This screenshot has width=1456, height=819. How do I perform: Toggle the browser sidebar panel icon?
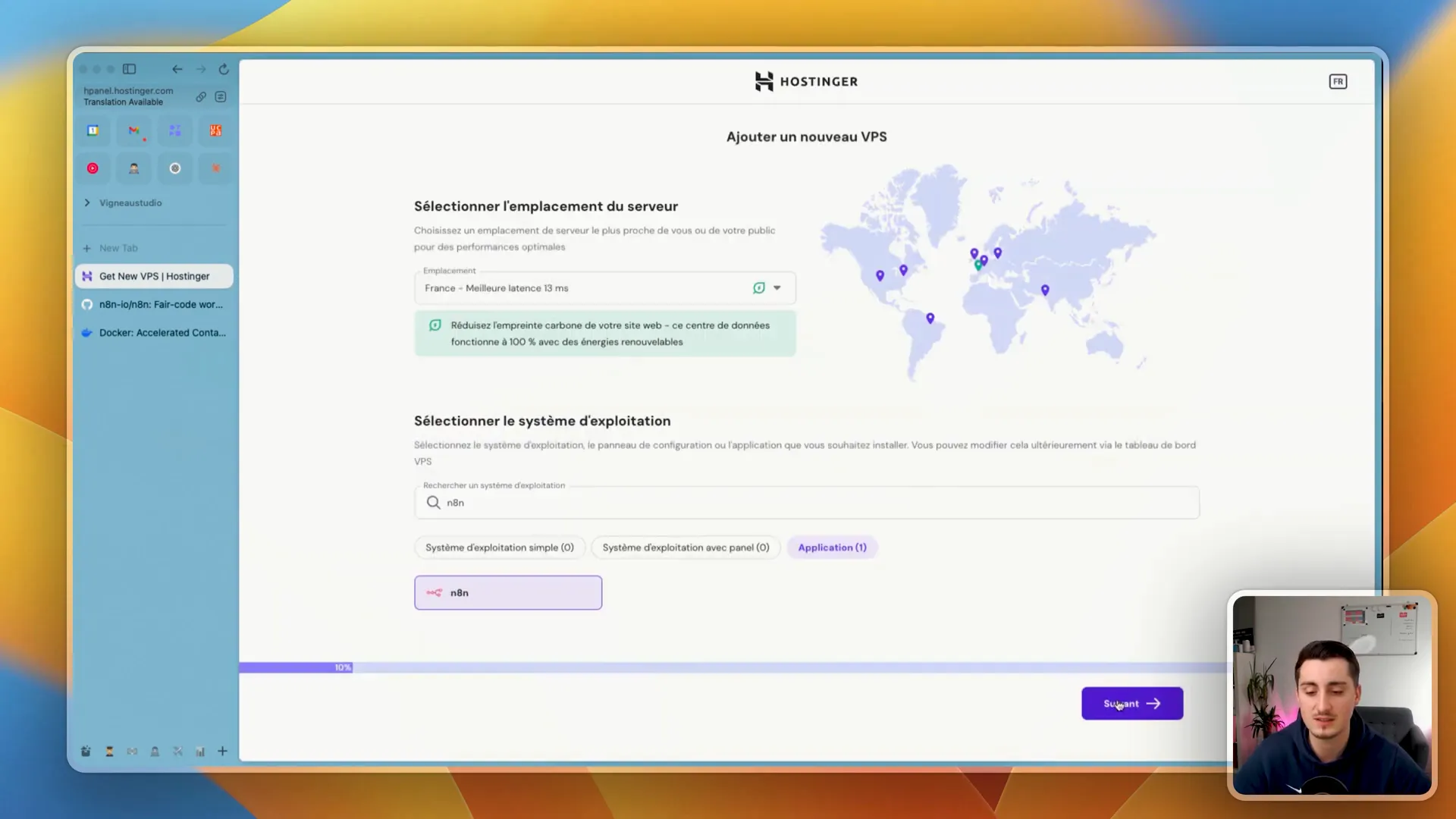130,69
